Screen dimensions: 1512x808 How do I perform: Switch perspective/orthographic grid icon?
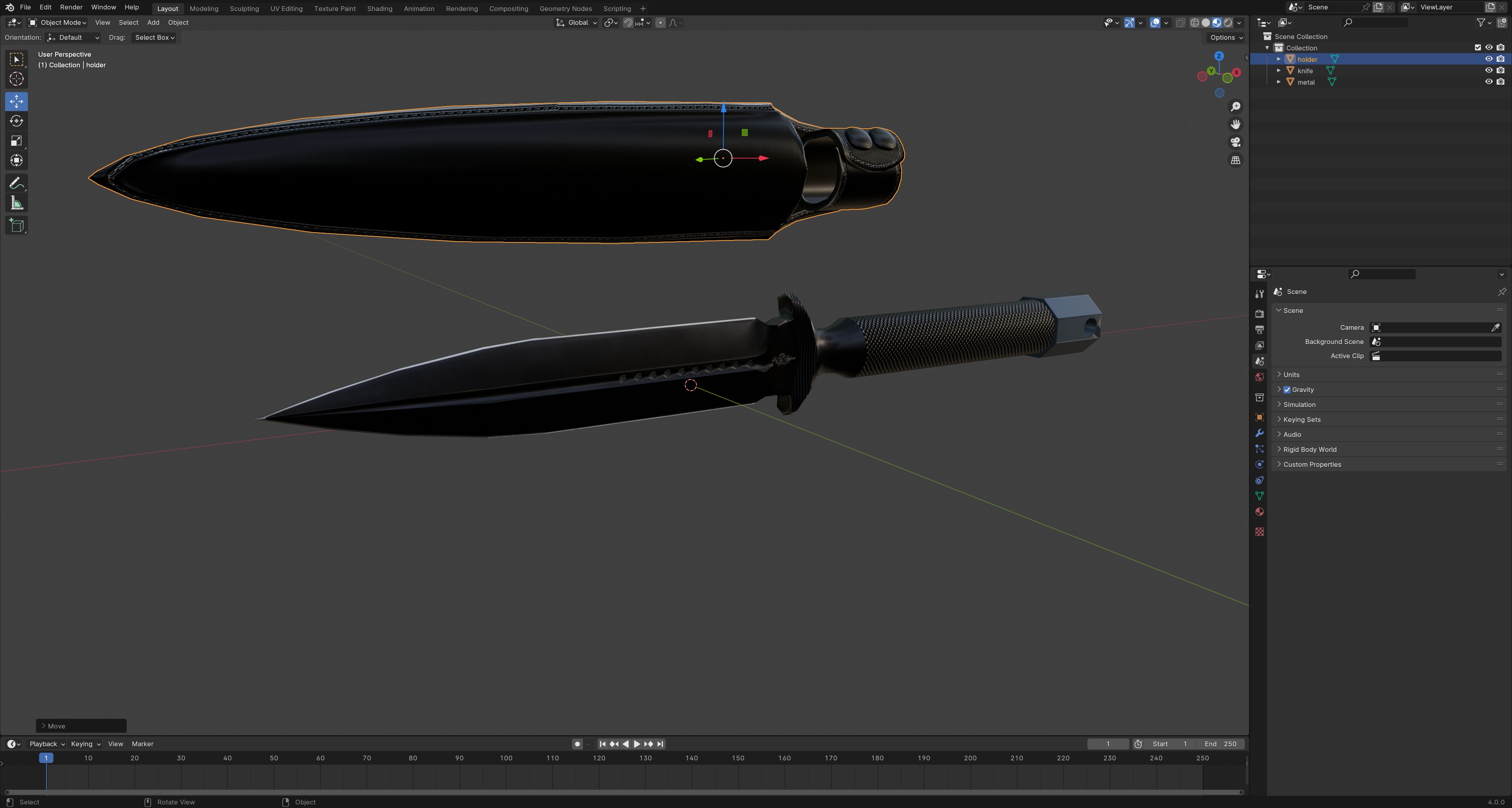1236,160
